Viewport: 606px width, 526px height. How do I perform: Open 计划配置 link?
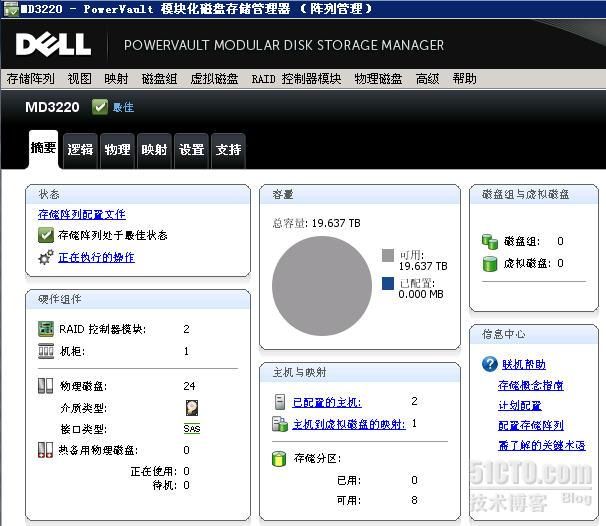click(x=520, y=405)
